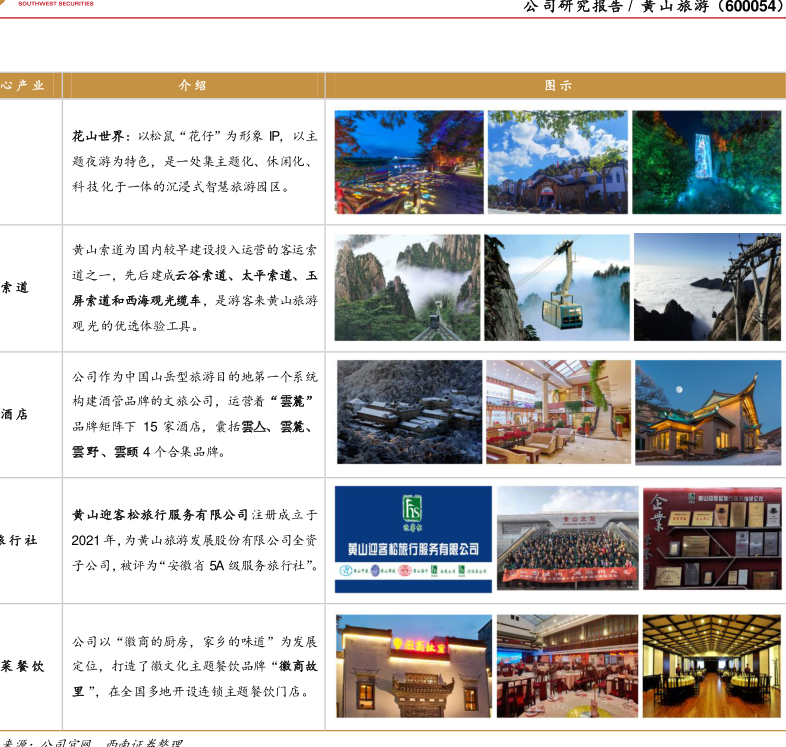Image resolution: width=786 pixels, height=747 pixels.
Task: Click the hotel lobby interior photo
Action: click(x=557, y=412)
